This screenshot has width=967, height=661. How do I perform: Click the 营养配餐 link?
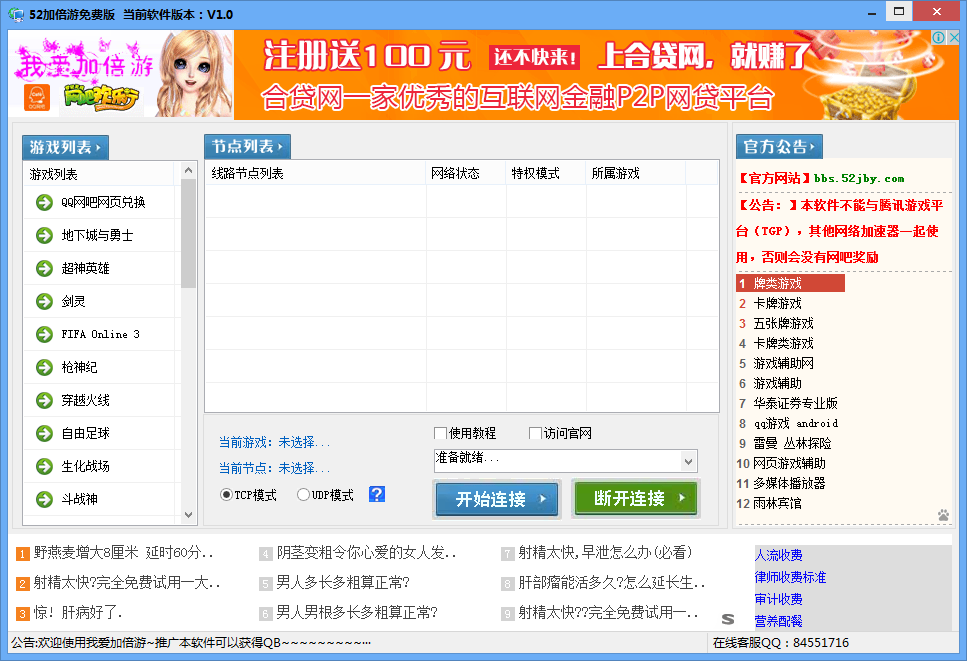click(778, 620)
